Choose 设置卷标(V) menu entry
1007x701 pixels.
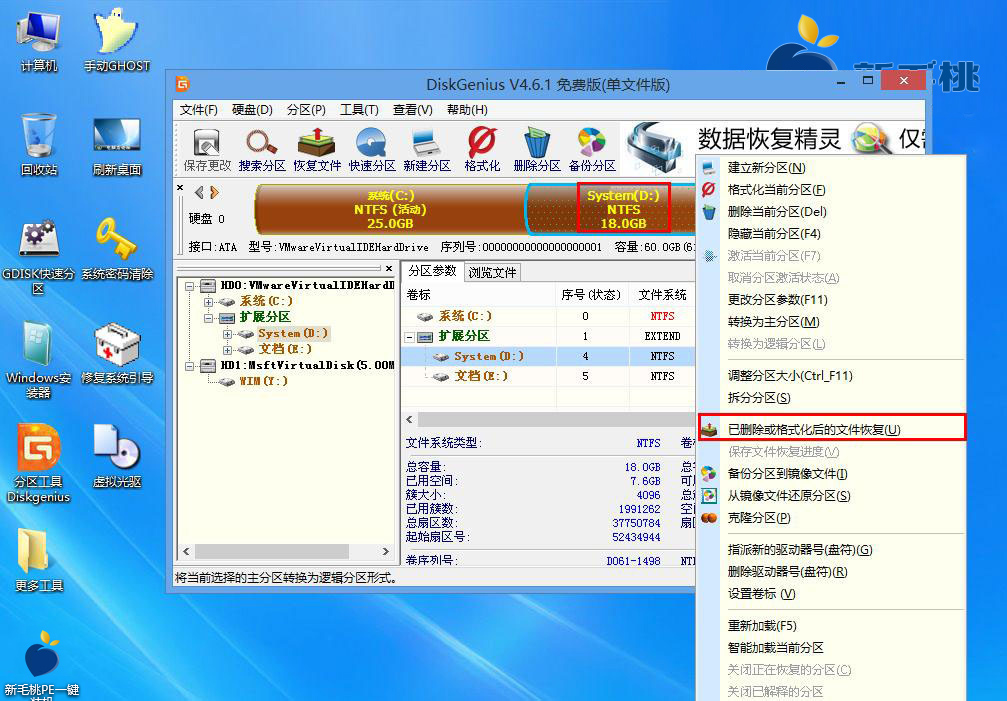point(830,593)
